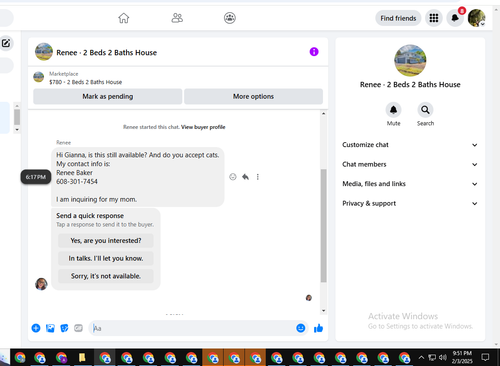The image size is (500, 366).
Task: Click chat scrollbar down arrow
Action: click(x=323, y=311)
